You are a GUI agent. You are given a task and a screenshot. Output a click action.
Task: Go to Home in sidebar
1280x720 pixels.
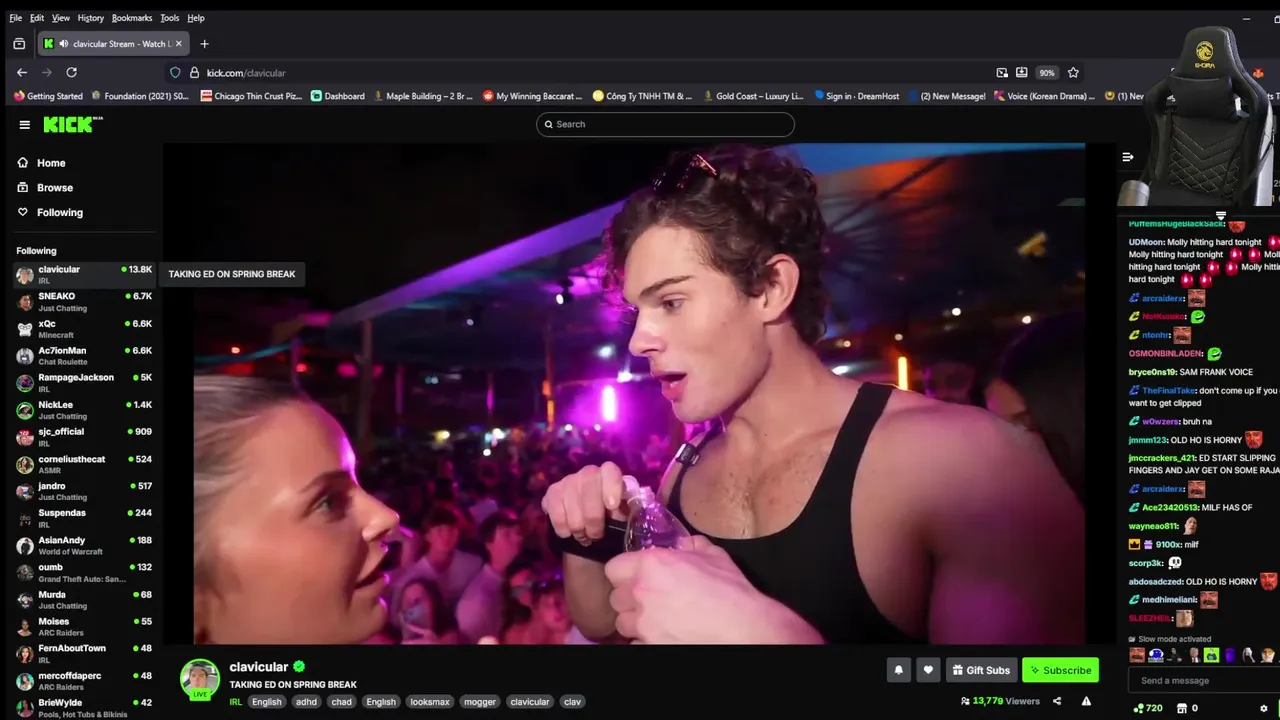coord(41,163)
